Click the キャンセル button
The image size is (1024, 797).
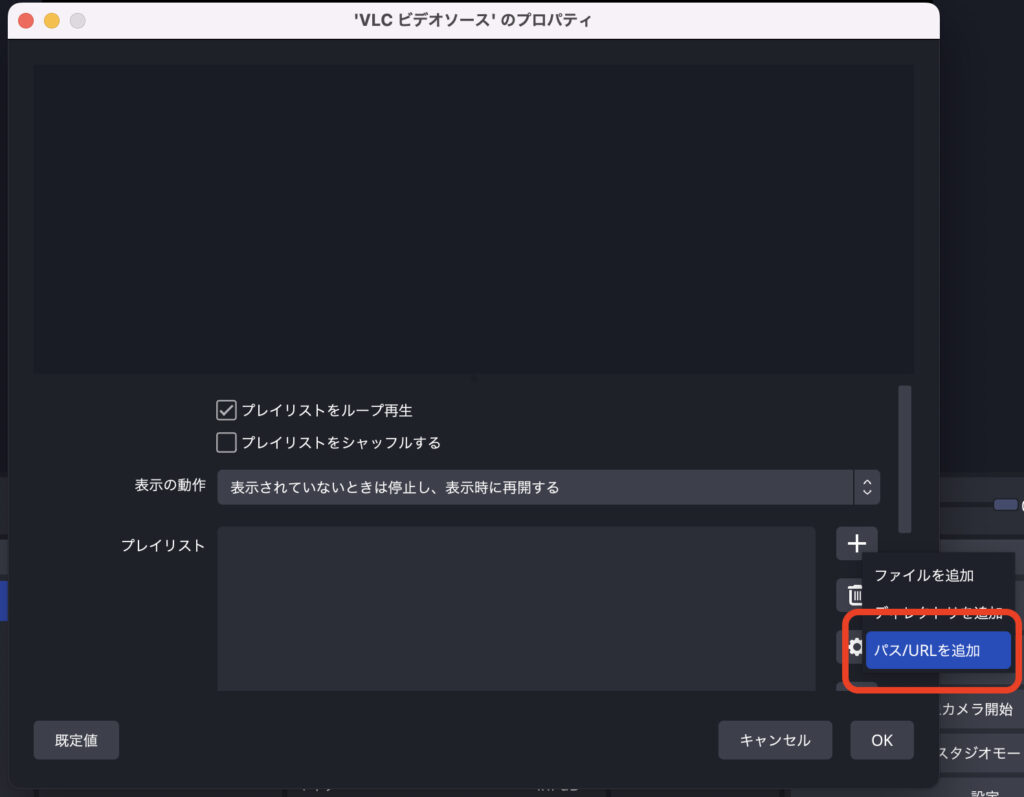(x=775, y=740)
